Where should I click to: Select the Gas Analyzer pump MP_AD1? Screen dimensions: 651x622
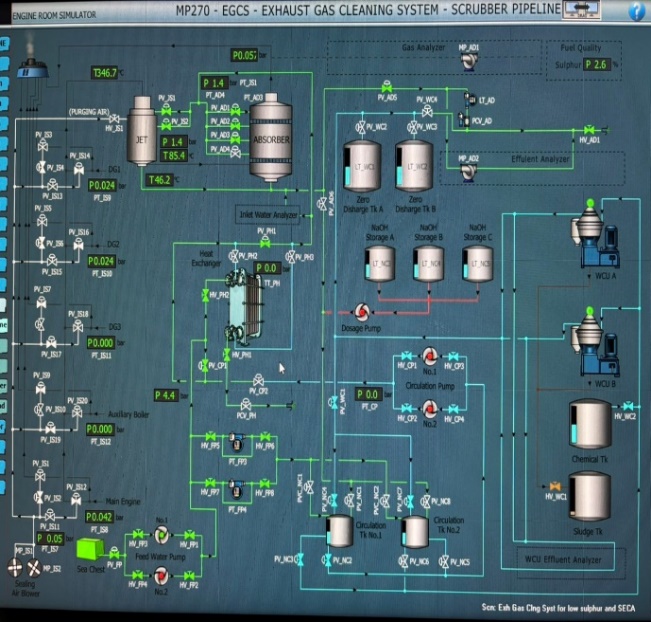click(467, 61)
